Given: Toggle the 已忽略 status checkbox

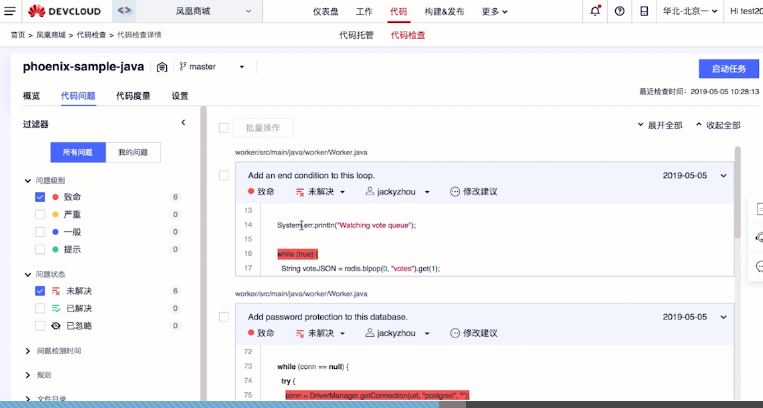Looking at the screenshot, I should click(x=40, y=326).
